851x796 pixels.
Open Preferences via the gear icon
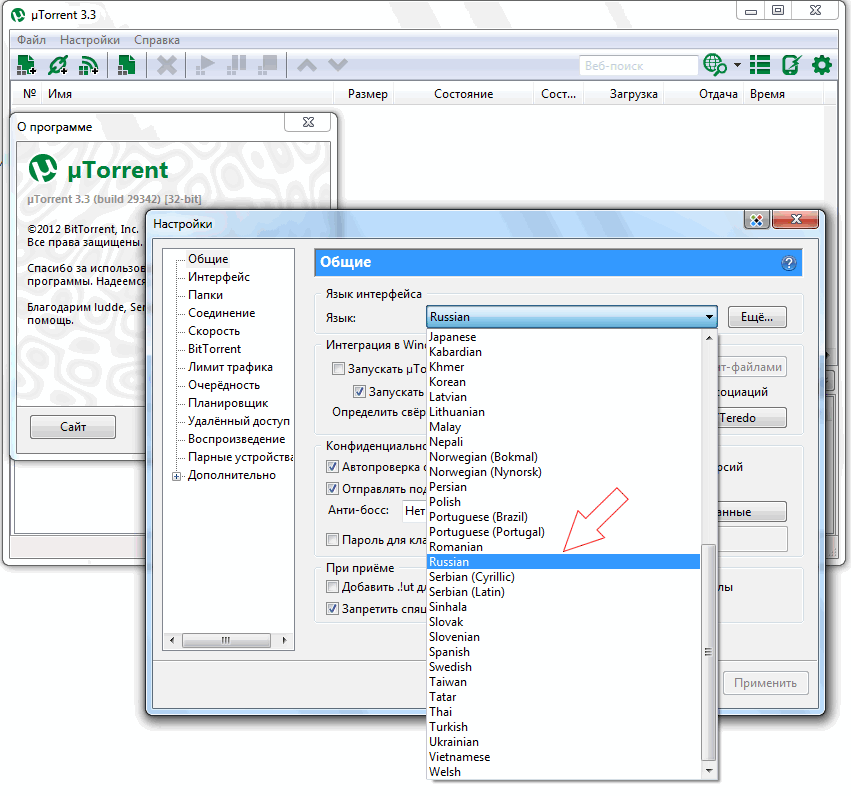click(822, 65)
